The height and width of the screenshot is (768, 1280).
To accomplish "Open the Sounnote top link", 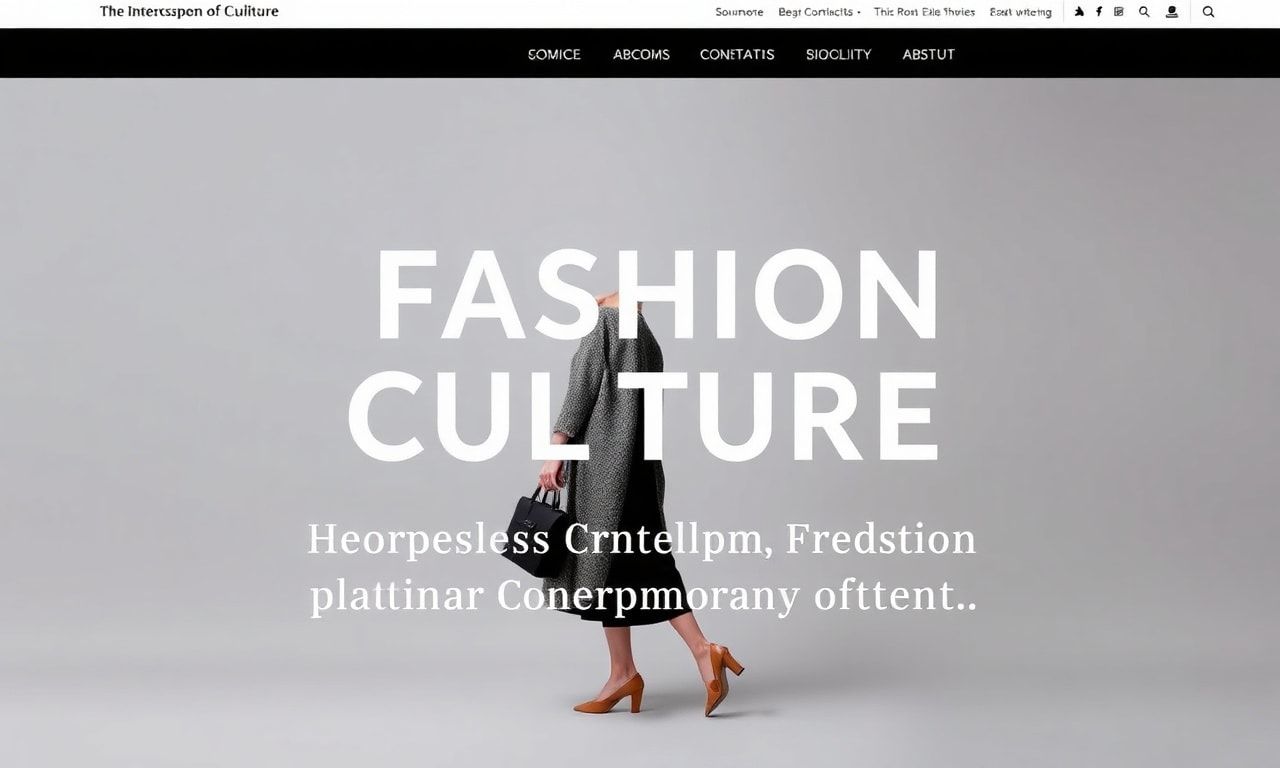I will 739,12.
